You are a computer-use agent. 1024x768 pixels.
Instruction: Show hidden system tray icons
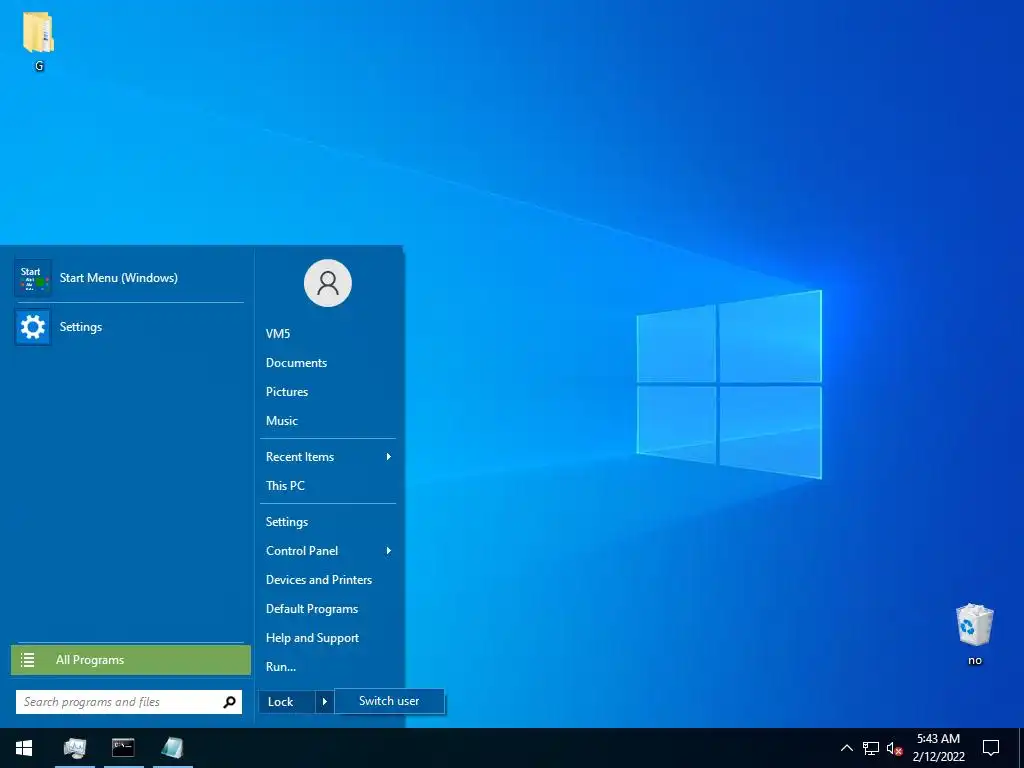tap(846, 748)
